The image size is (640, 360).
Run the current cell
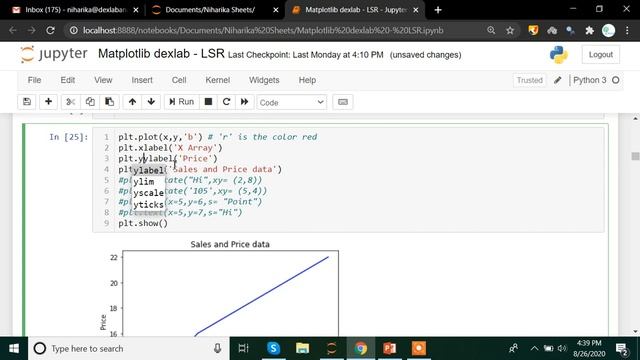pos(182,102)
